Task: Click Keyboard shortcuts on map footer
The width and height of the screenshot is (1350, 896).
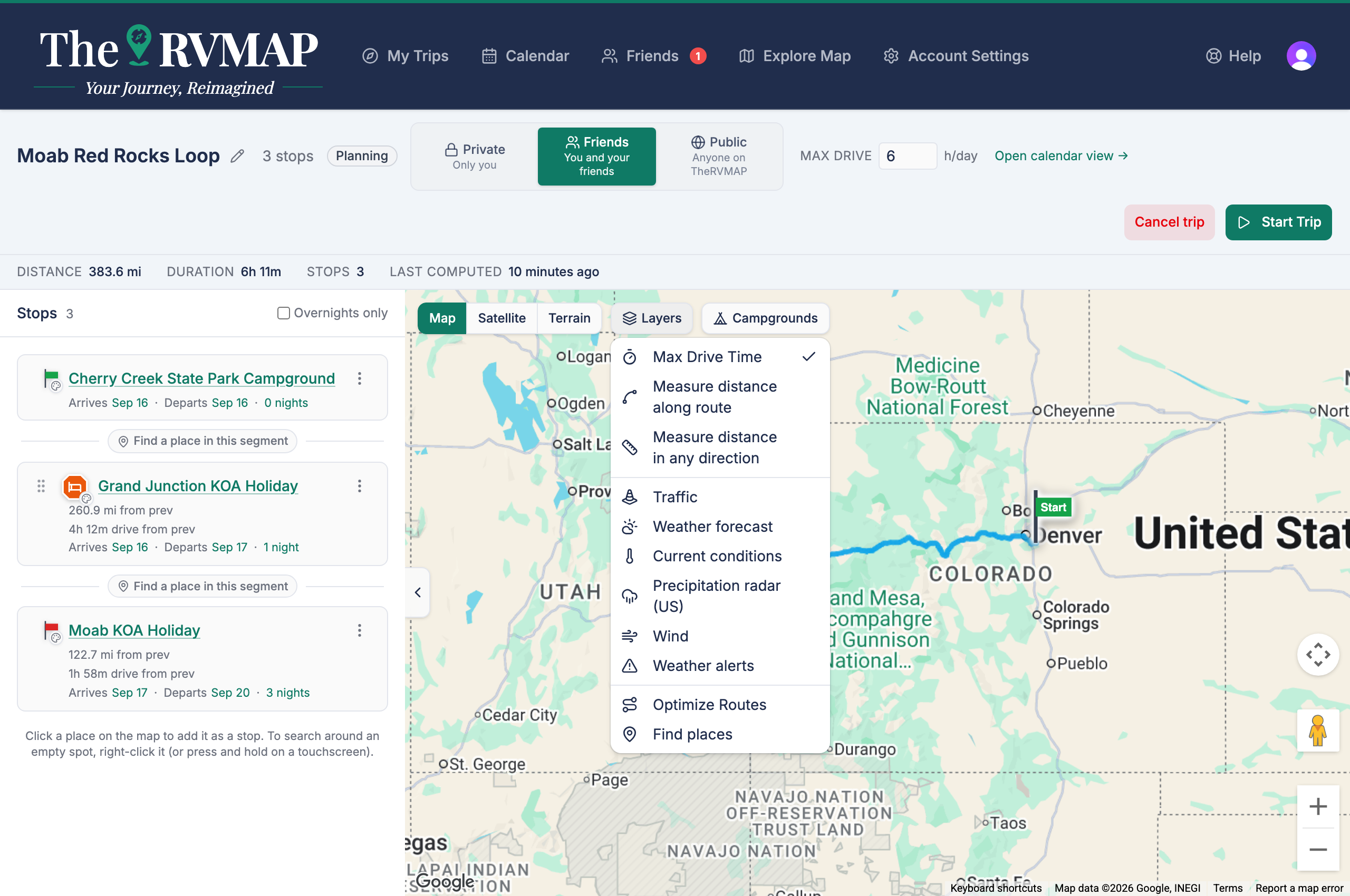Action: pos(996,888)
